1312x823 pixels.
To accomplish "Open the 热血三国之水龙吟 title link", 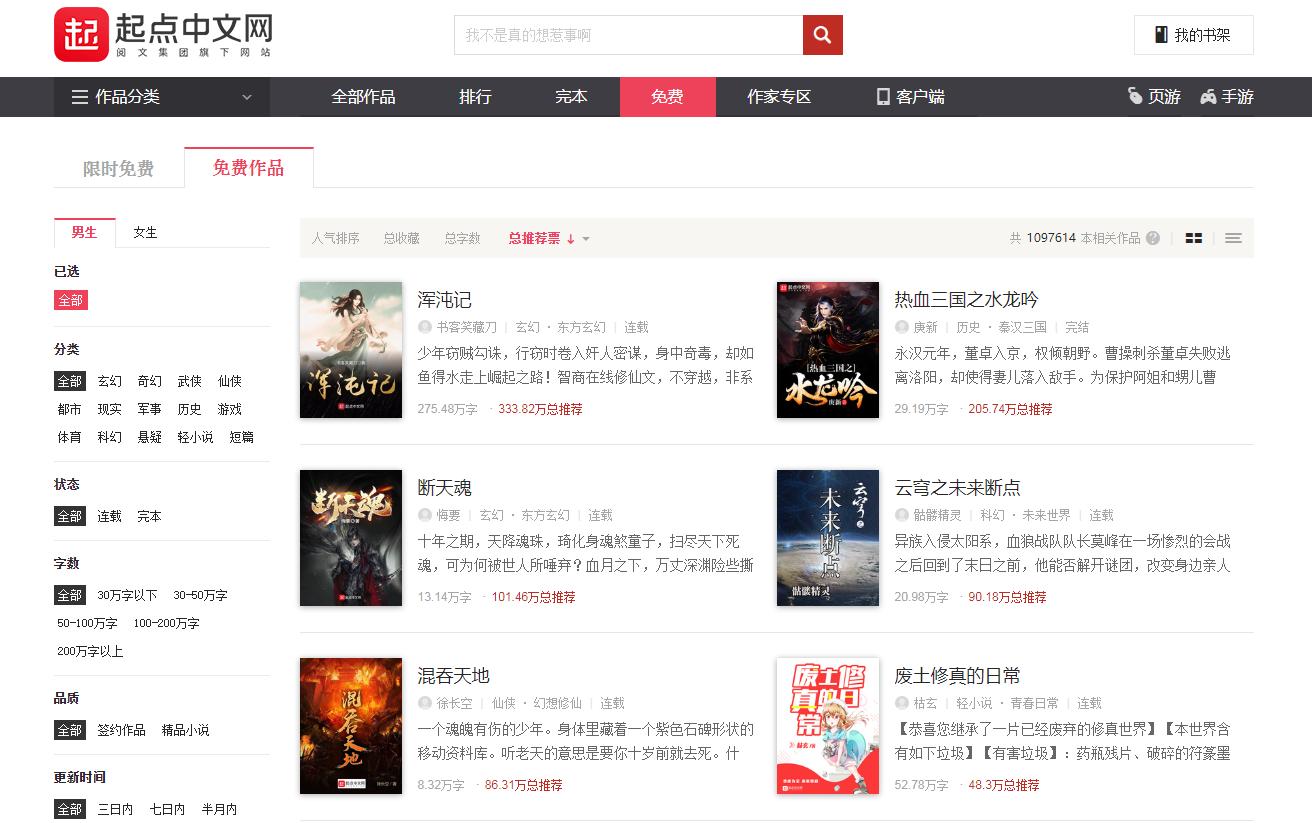I will (x=967, y=300).
